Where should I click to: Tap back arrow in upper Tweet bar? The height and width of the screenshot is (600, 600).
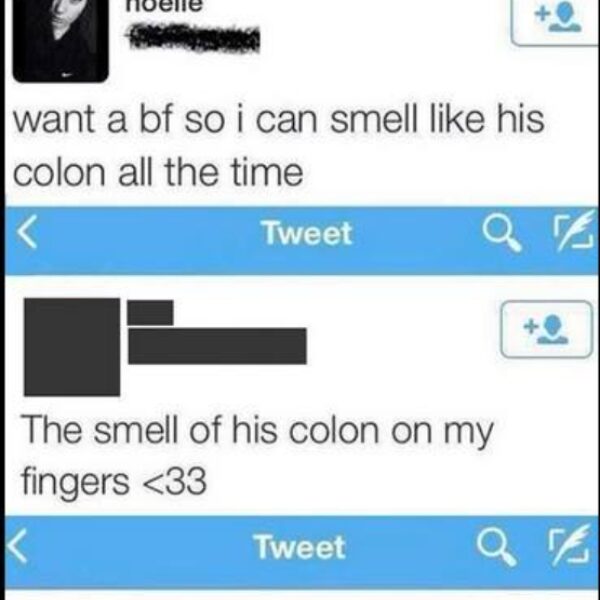pos(27,232)
